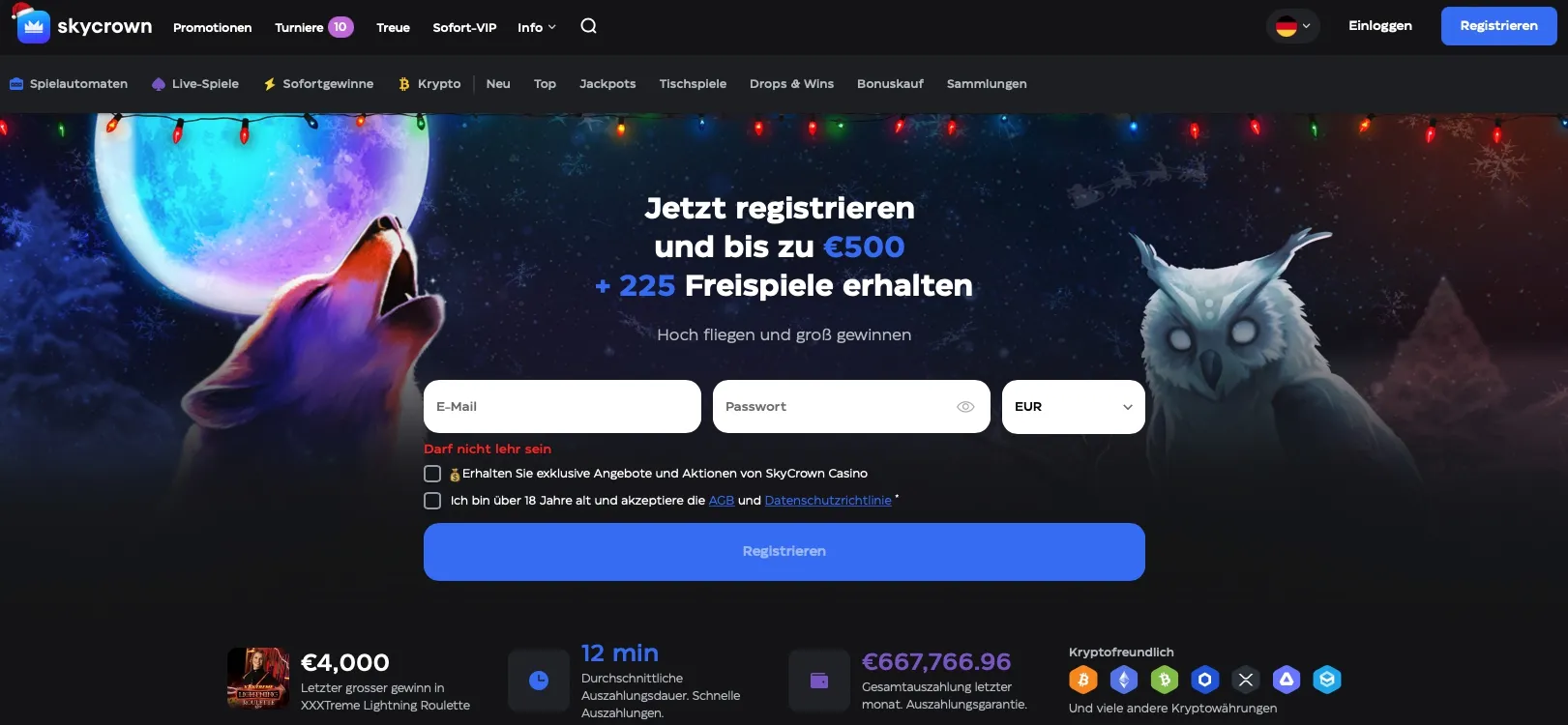Focus the E-Mail input field
This screenshot has width=1568, height=725.
tap(562, 407)
